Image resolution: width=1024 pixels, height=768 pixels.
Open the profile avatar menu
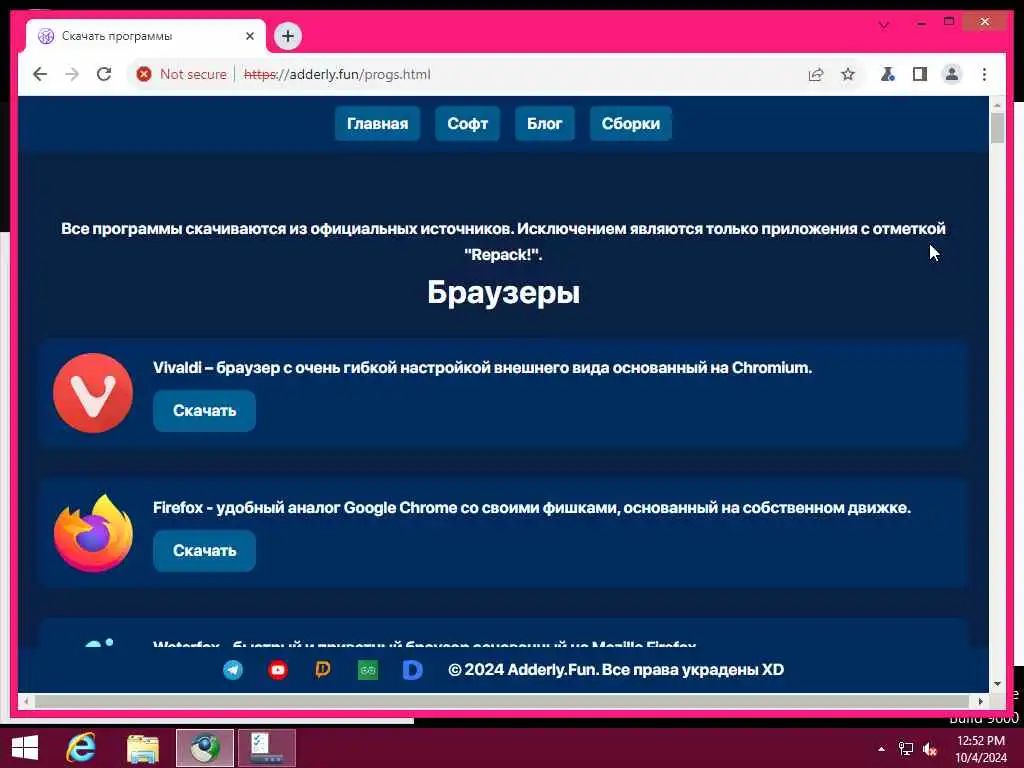[952, 74]
